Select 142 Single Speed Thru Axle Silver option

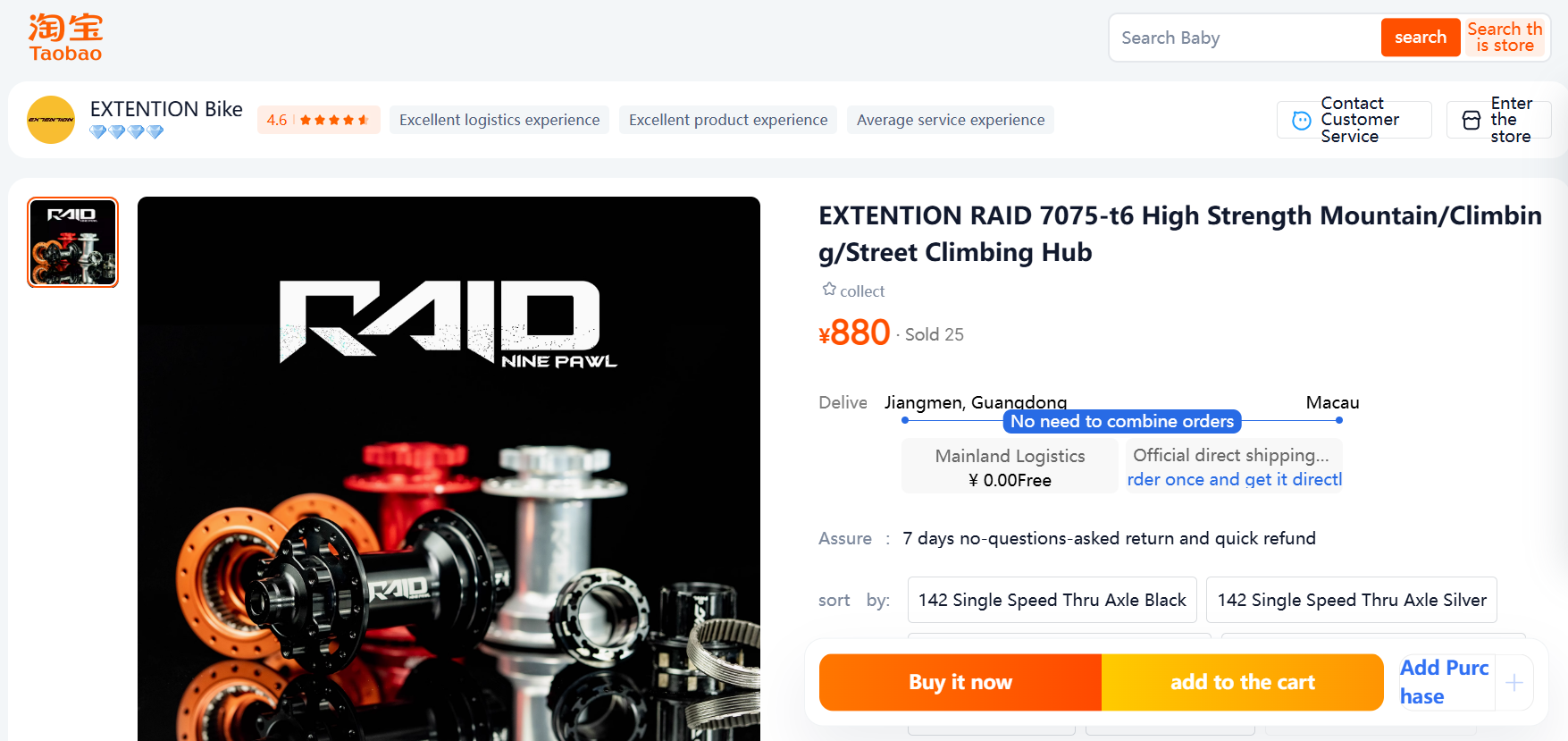click(1352, 600)
